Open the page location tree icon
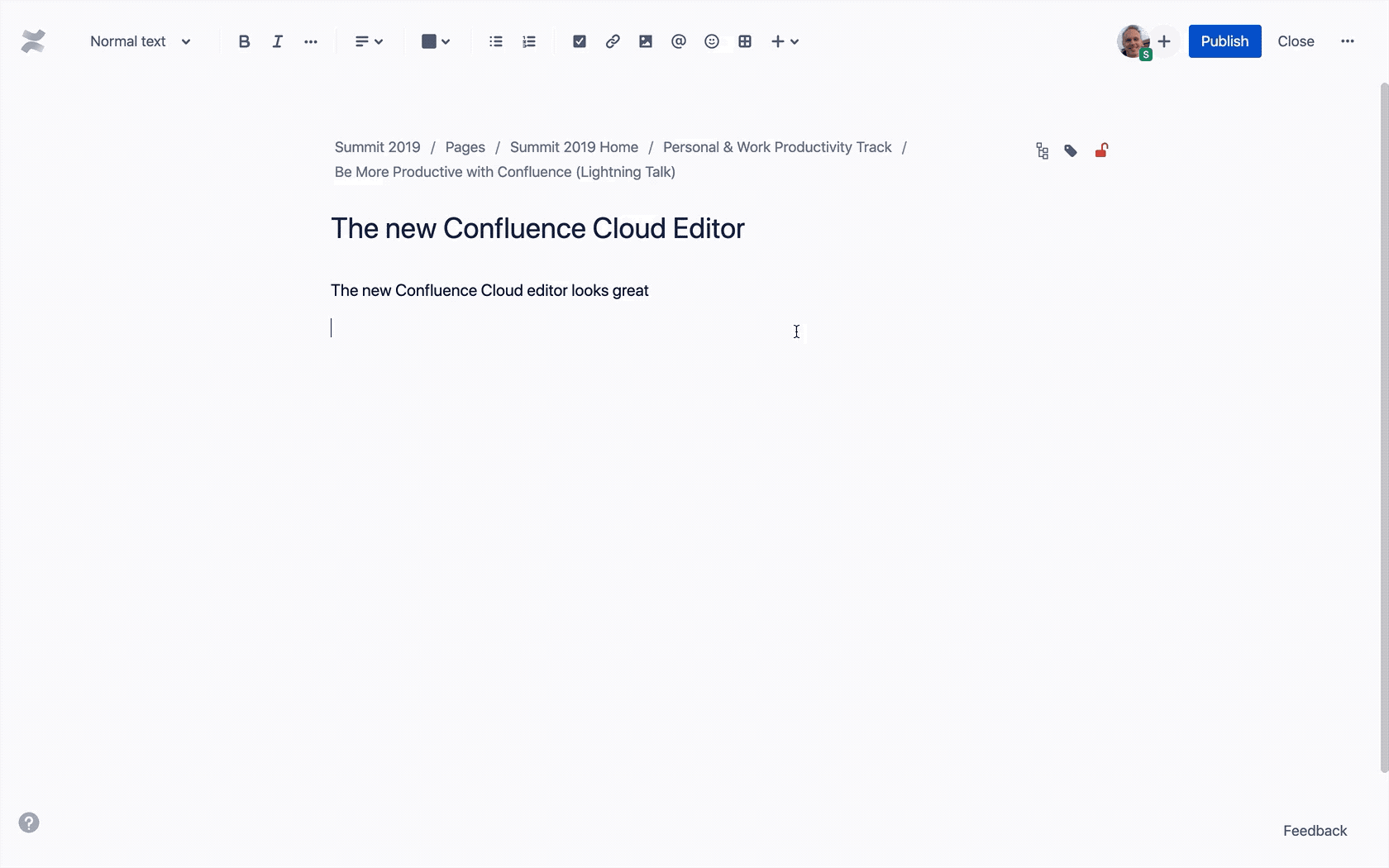This screenshot has width=1389, height=868. pyautogui.click(x=1042, y=150)
